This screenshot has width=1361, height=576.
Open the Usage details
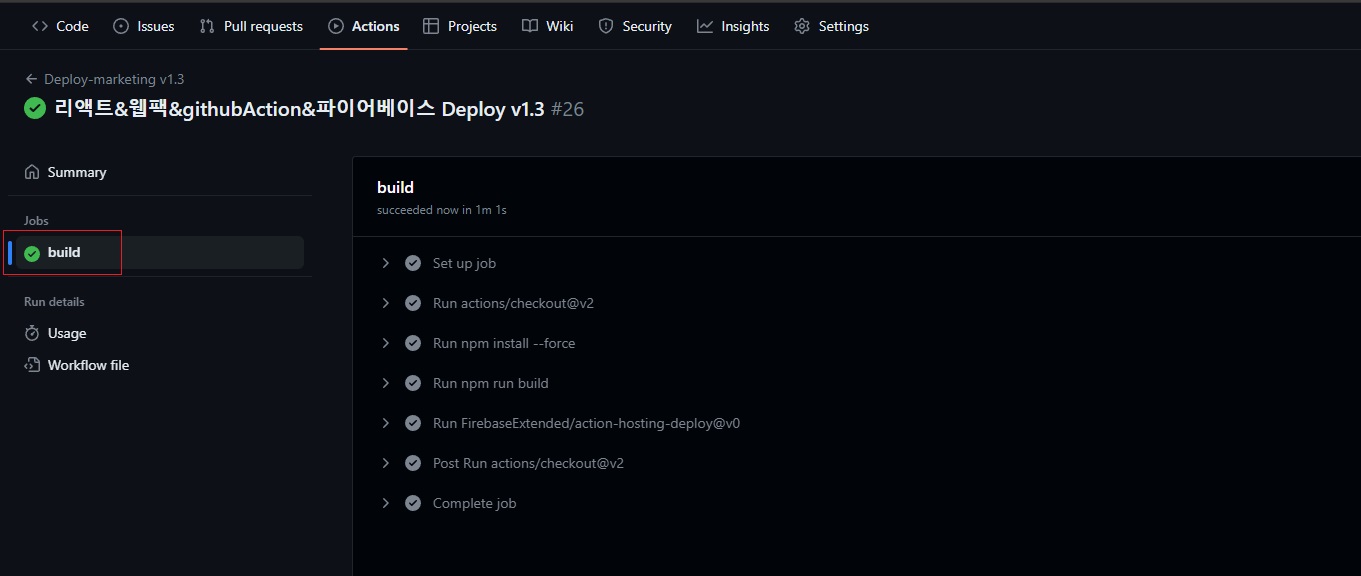(x=67, y=333)
